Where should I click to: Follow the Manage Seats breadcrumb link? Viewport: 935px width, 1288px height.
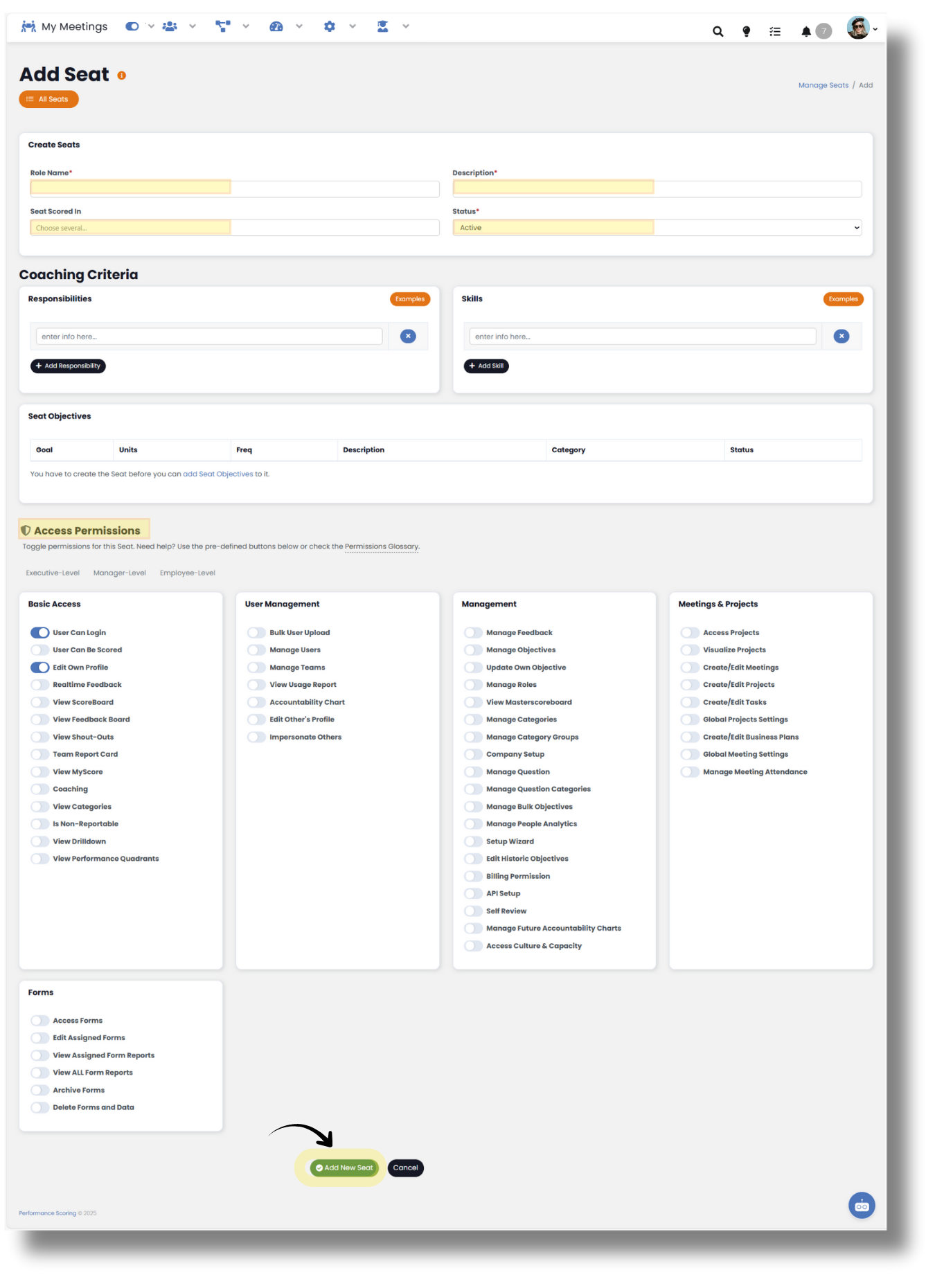coord(823,85)
